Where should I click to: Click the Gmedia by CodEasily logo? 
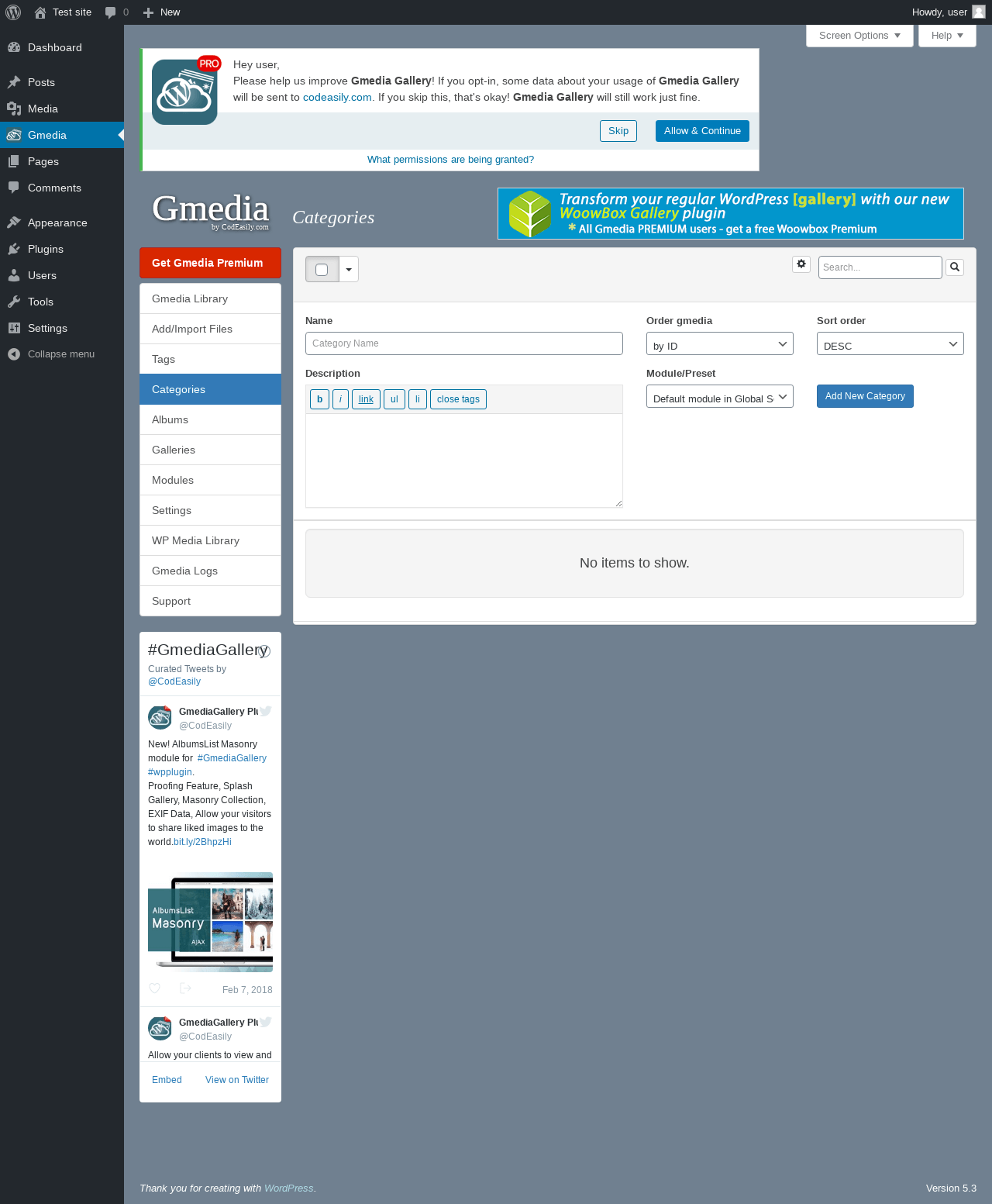[210, 211]
